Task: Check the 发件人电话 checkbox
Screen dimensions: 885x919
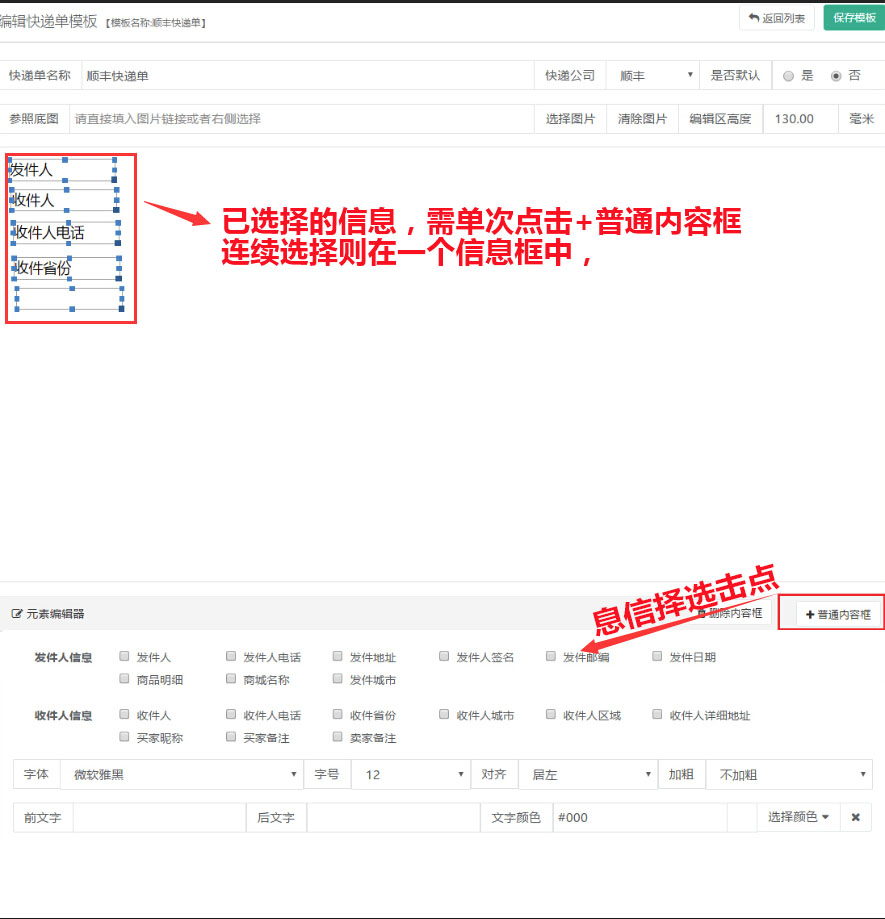Action: tap(231, 657)
